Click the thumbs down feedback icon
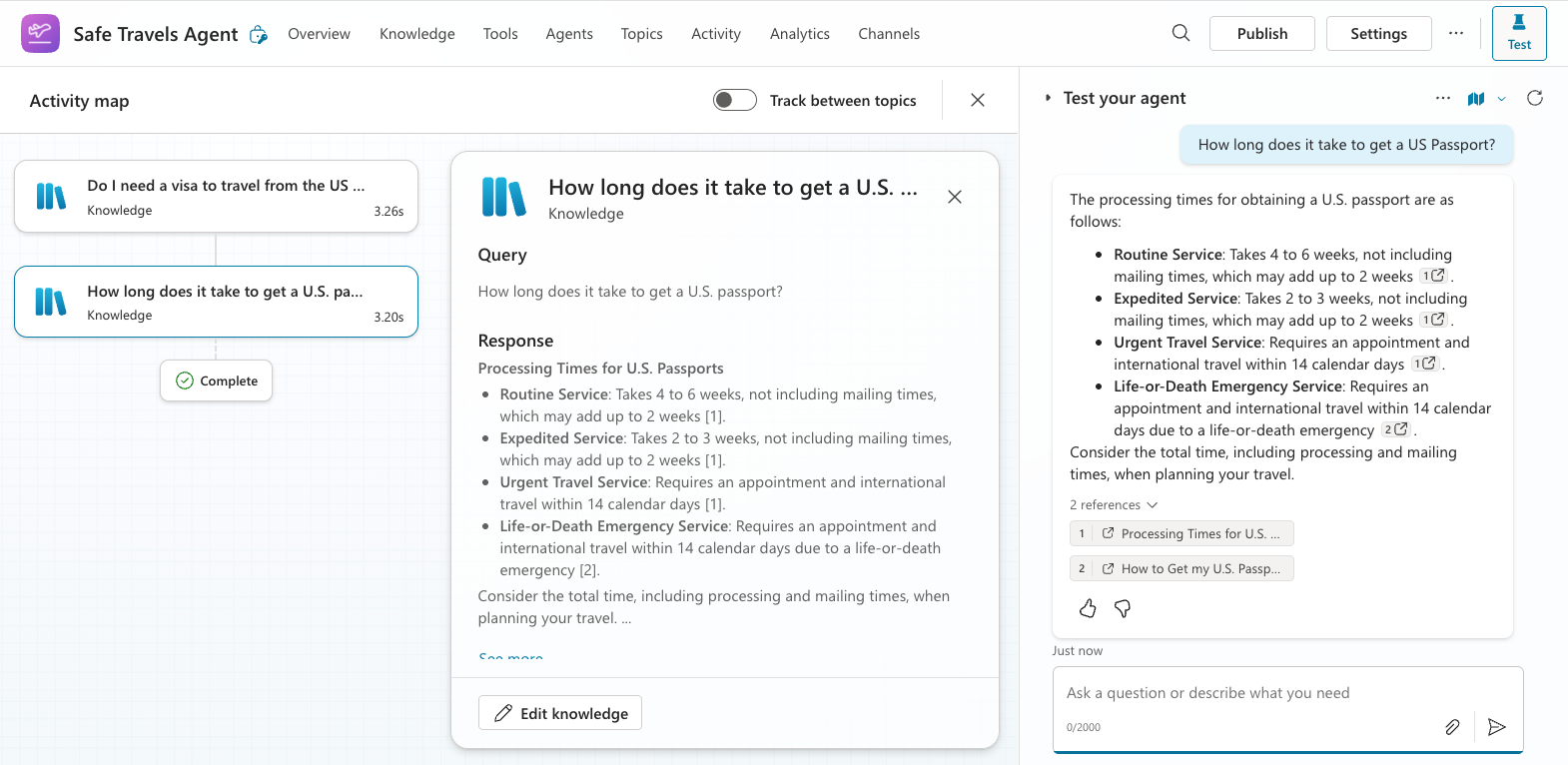This screenshot has height=765, width=1568. pyautogui.click(x=1123, y=608)
